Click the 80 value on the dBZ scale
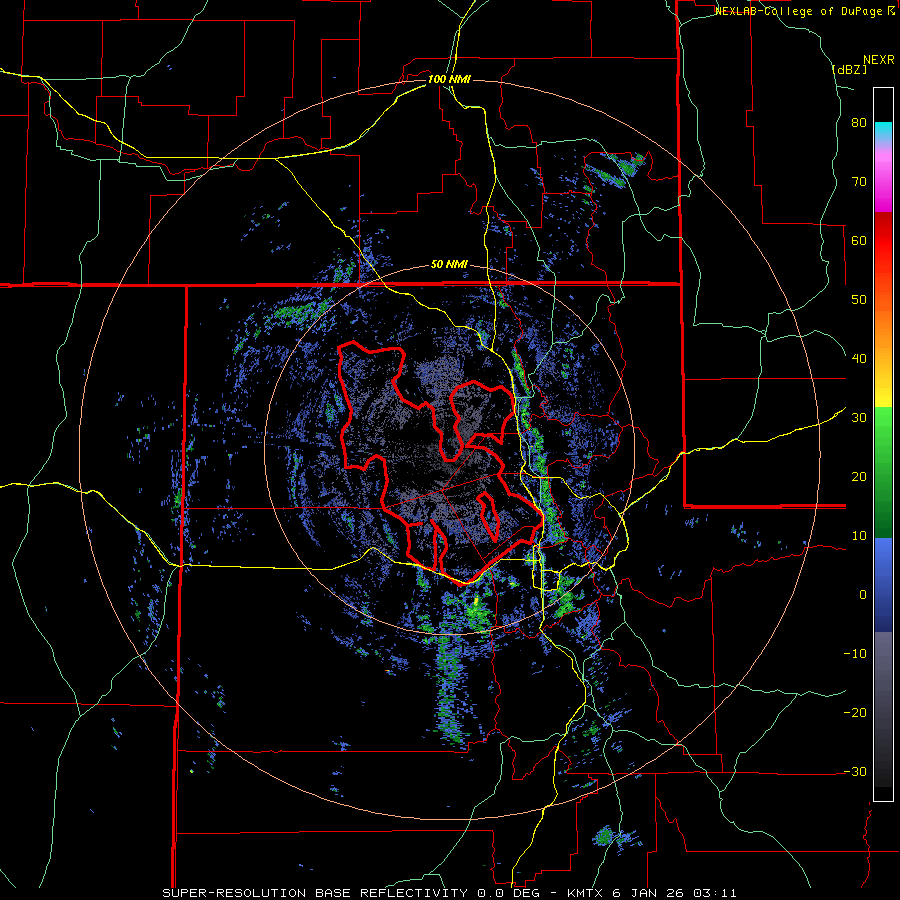900x900 pixels. [859, 123]
